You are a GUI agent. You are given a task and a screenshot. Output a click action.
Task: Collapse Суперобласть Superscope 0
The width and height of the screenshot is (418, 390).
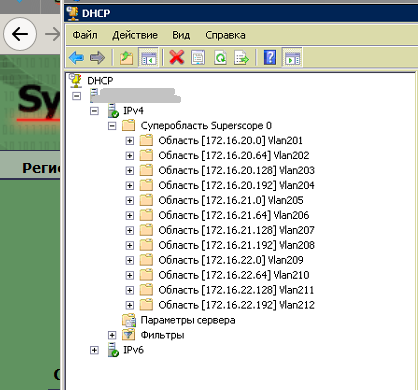click(112, 126)
